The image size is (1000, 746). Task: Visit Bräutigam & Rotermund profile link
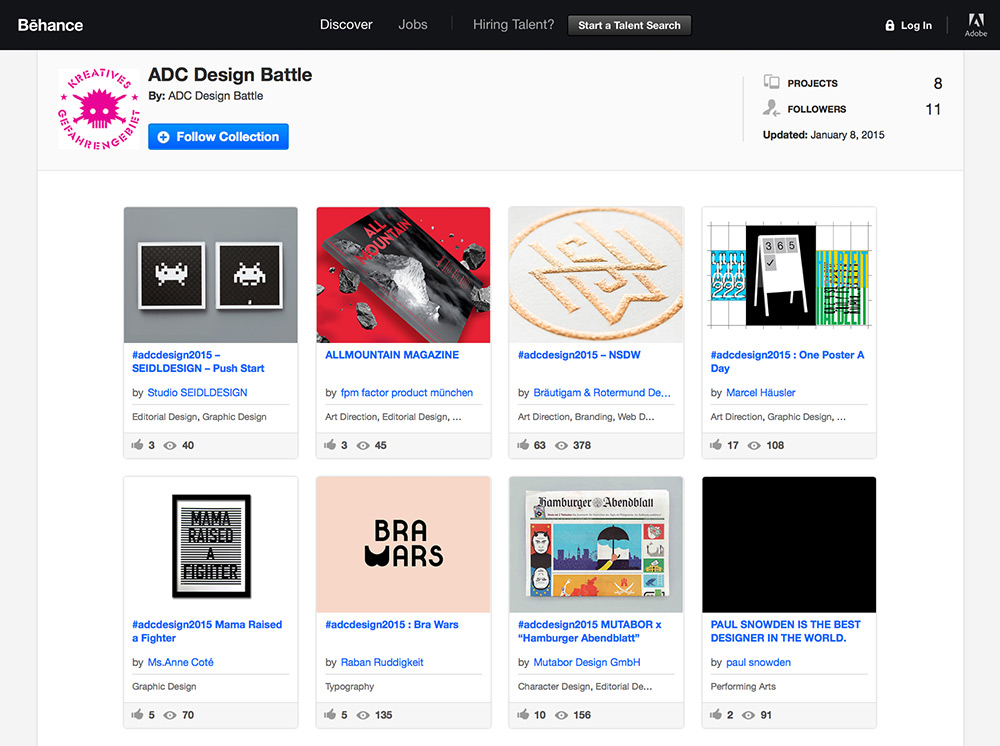[x=602, y=393]
